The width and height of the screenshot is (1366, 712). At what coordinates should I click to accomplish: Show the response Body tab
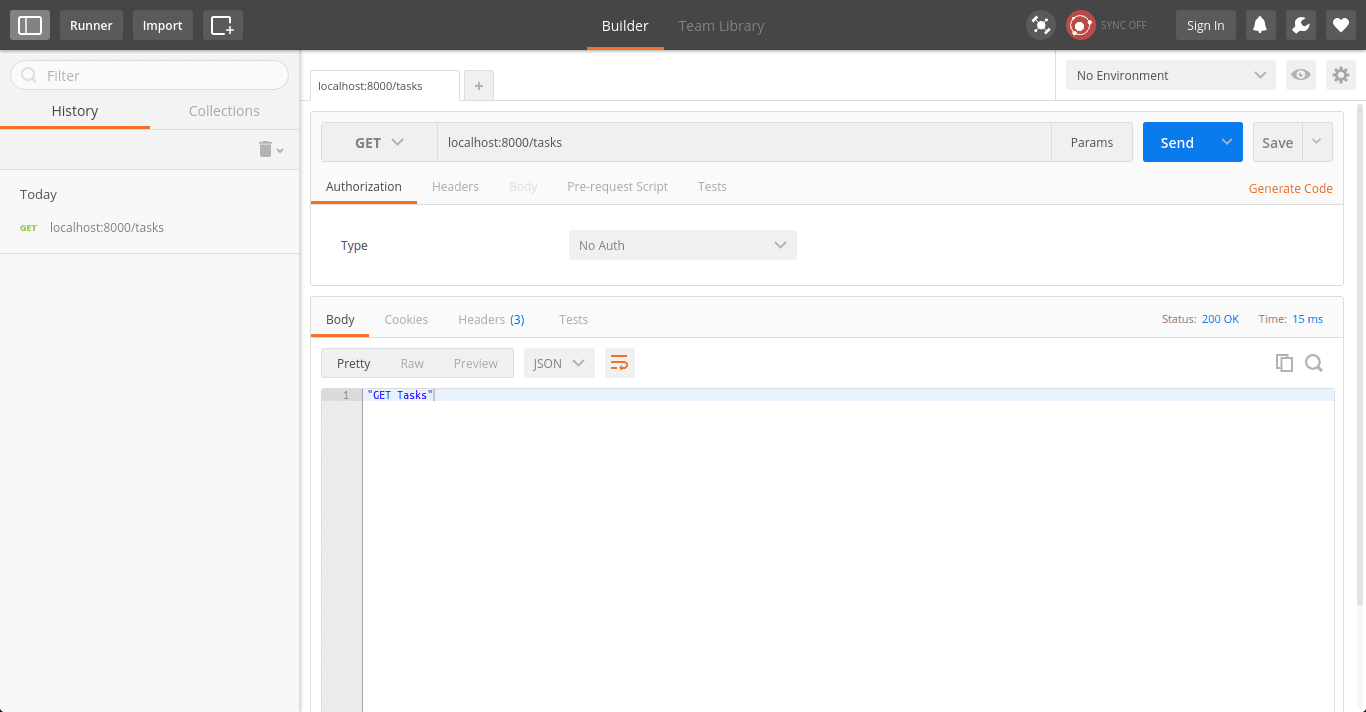(340, 320)
